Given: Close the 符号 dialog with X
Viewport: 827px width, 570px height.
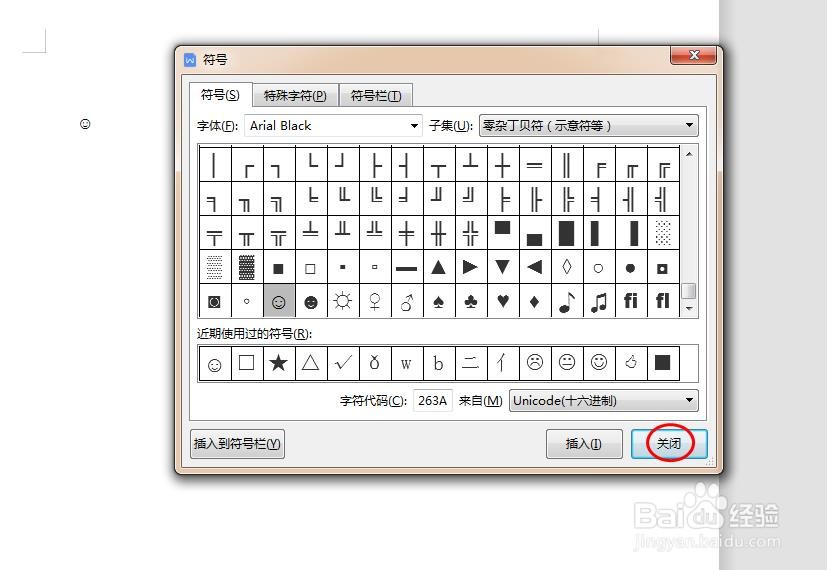Looking at the screenshot, I should point(694,55).
